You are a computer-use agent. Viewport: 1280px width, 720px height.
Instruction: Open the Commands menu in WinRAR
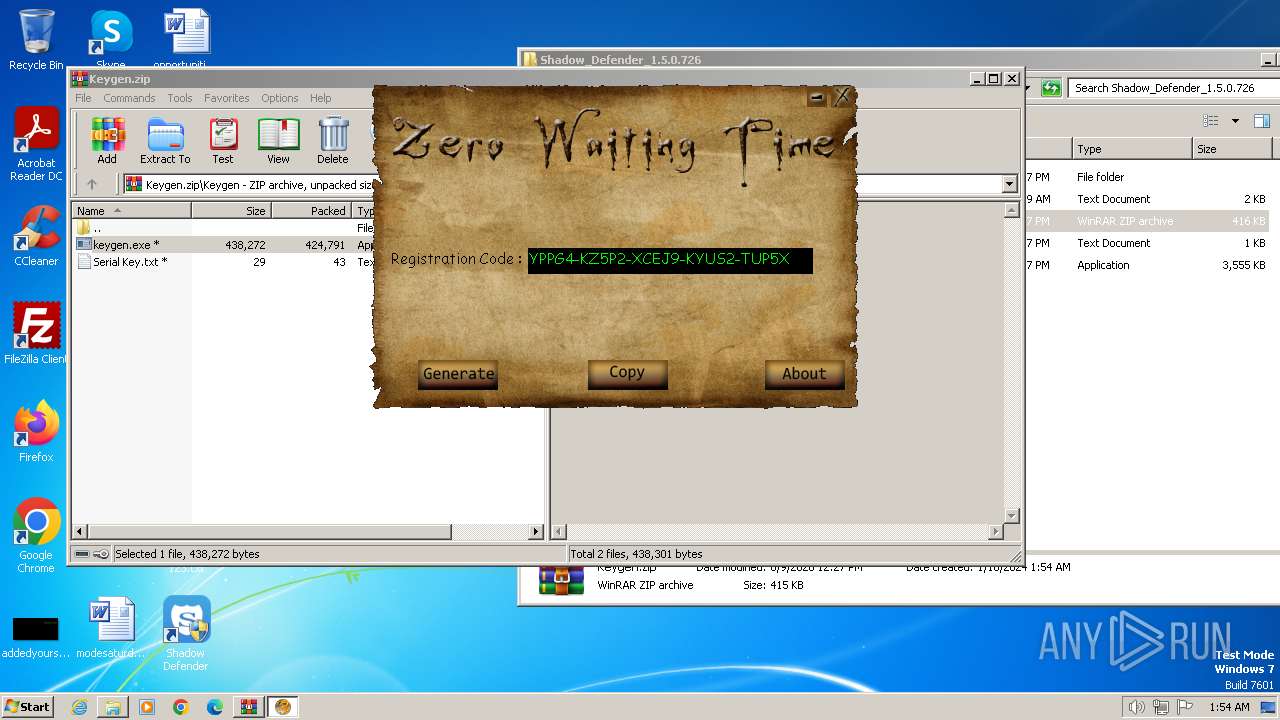[x=129, y=98]
